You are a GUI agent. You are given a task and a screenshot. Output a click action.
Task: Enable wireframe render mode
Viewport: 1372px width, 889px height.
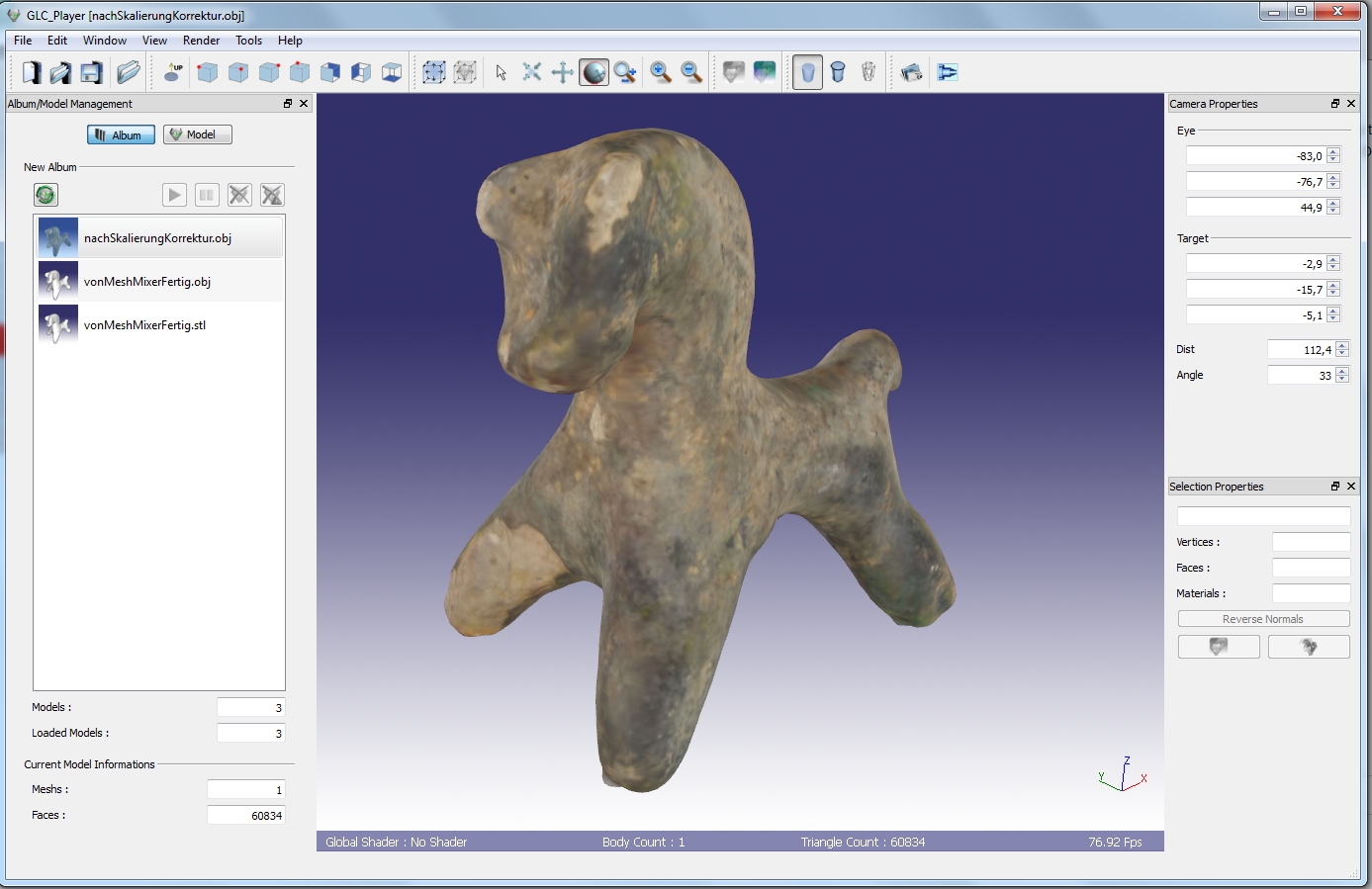(x=869, y=72)
